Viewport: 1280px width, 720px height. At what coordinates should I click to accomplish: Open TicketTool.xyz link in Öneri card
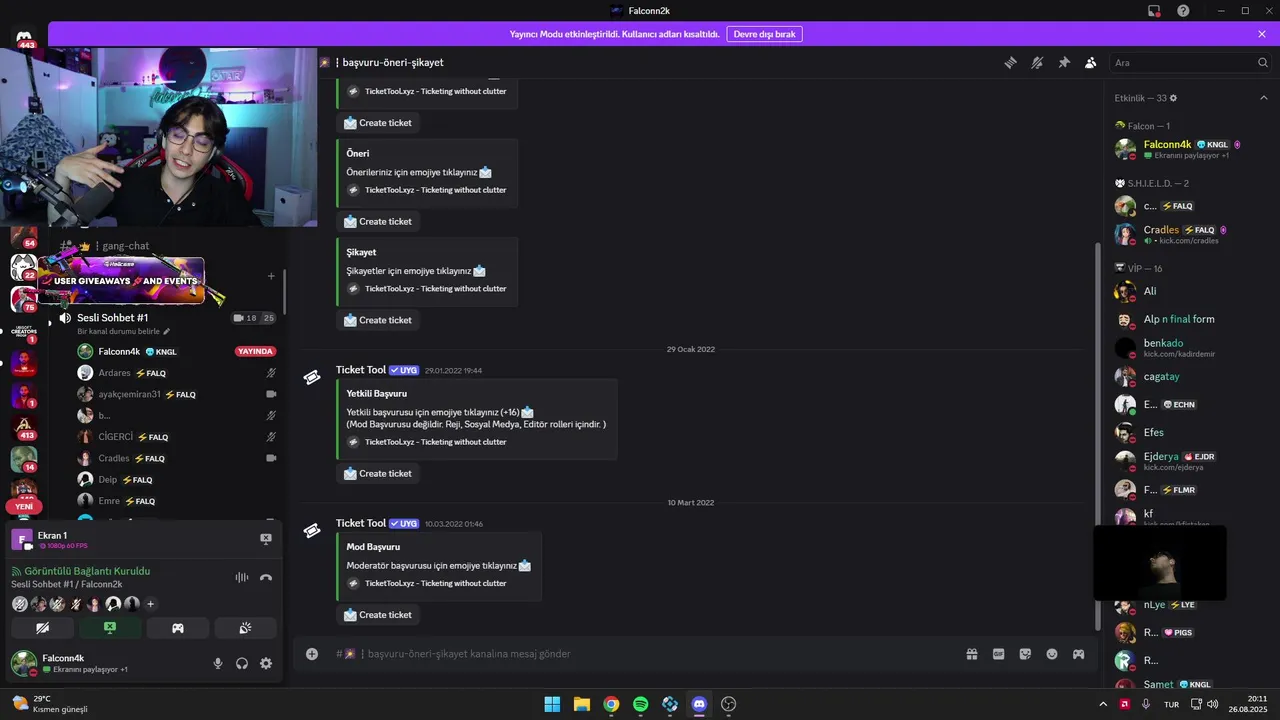coord(435,190)
